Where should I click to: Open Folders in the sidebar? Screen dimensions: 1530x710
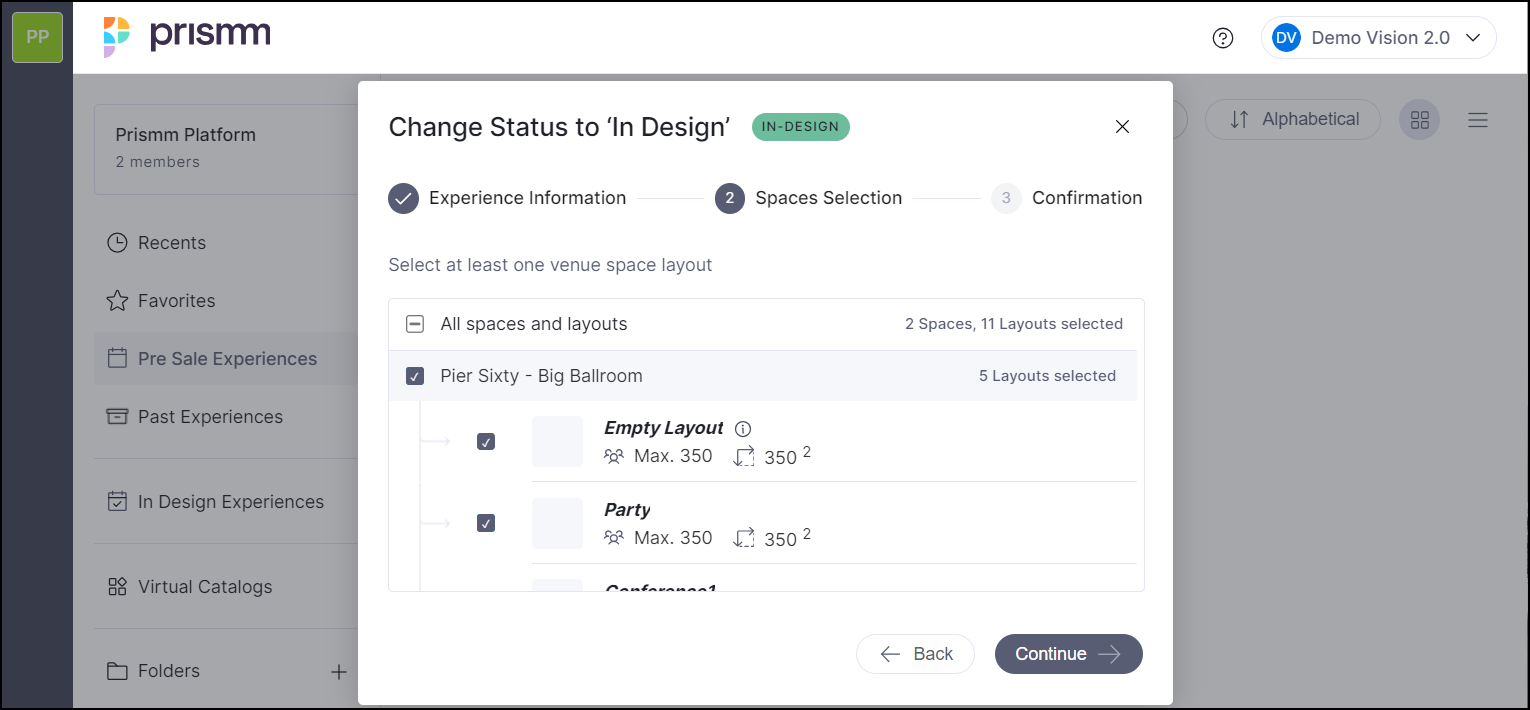point(169,671)
